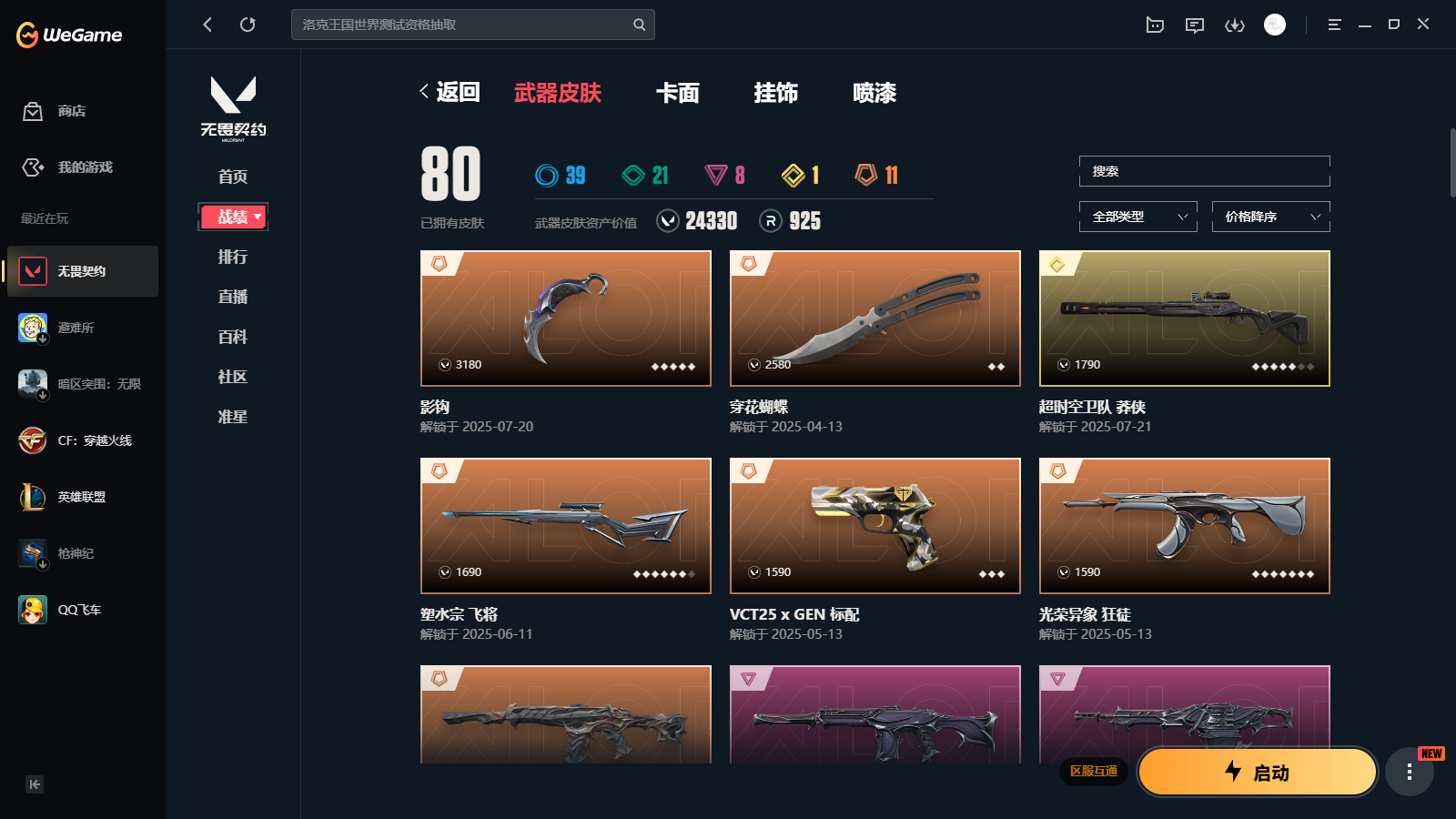Open the 价格降序 sort dropdown
This screenshot has height=819, width=1456.
coord(1271,217)
